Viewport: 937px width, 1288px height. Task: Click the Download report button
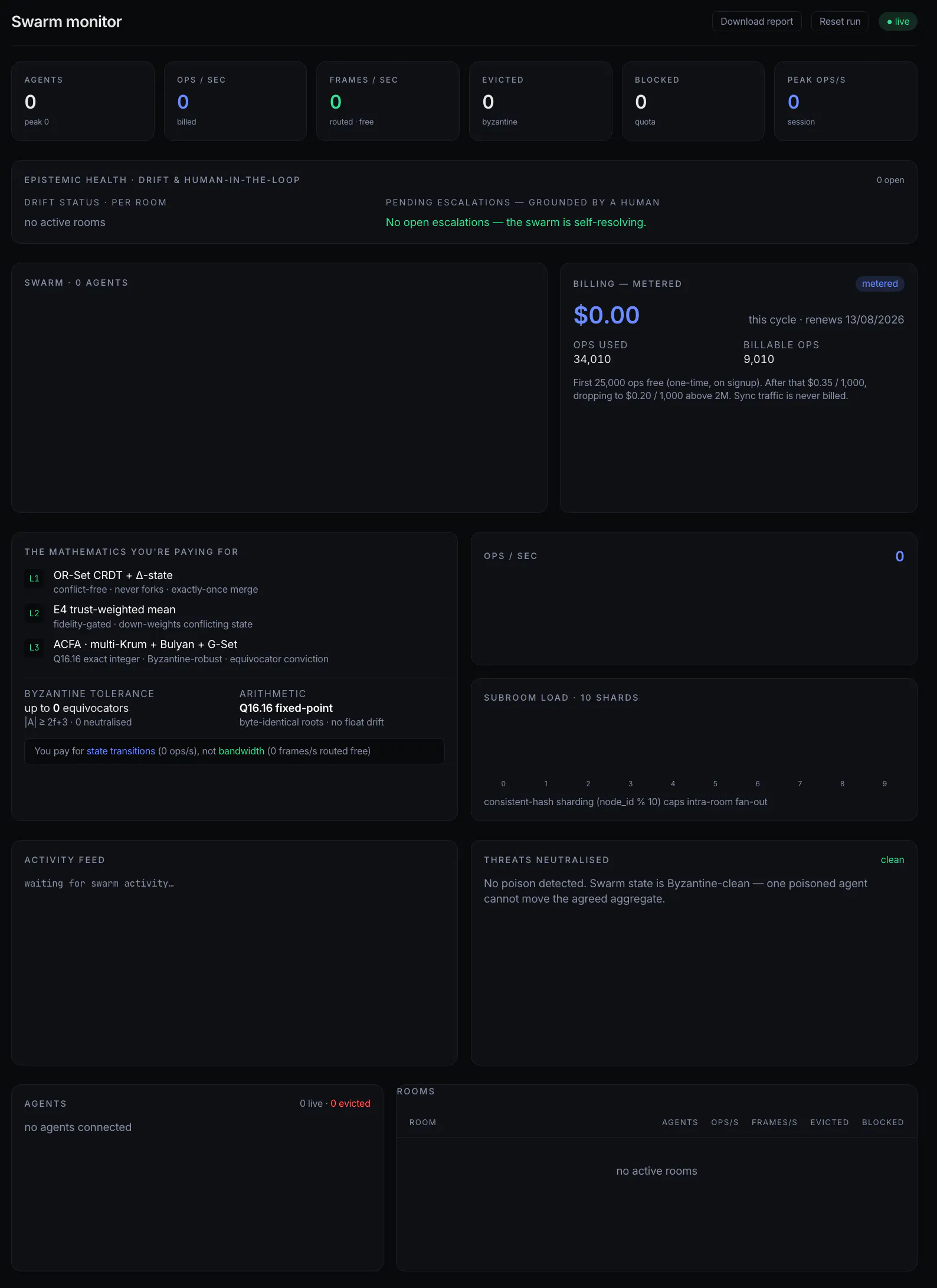click(756, 21)
